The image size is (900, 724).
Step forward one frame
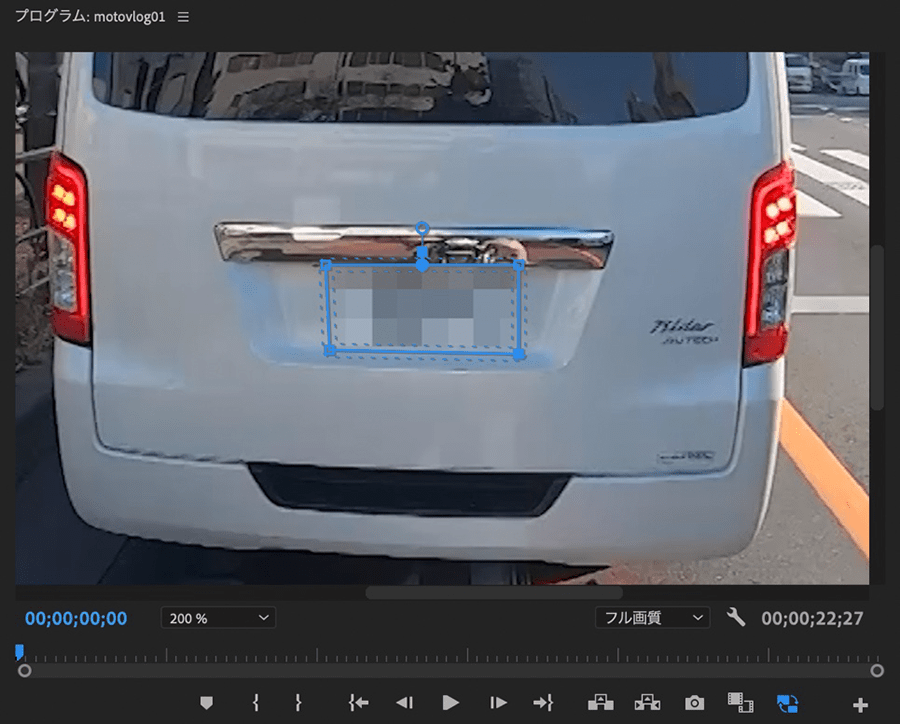click(x=498, y=703)
